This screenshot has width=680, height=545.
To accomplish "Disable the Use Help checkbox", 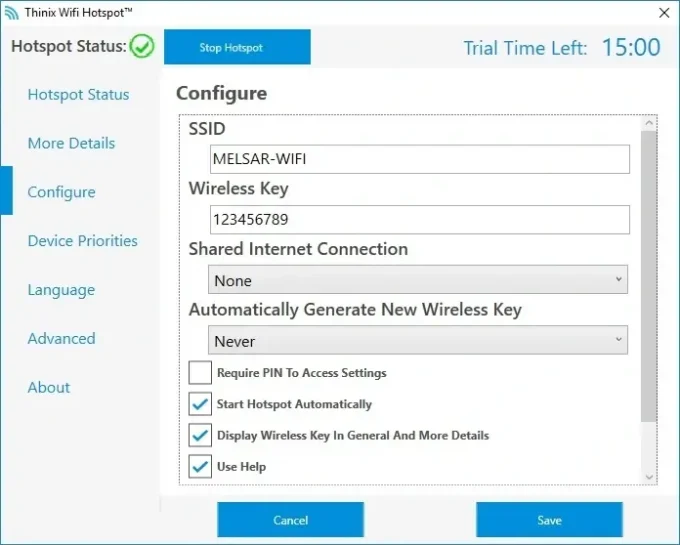I will click(200, 466).
